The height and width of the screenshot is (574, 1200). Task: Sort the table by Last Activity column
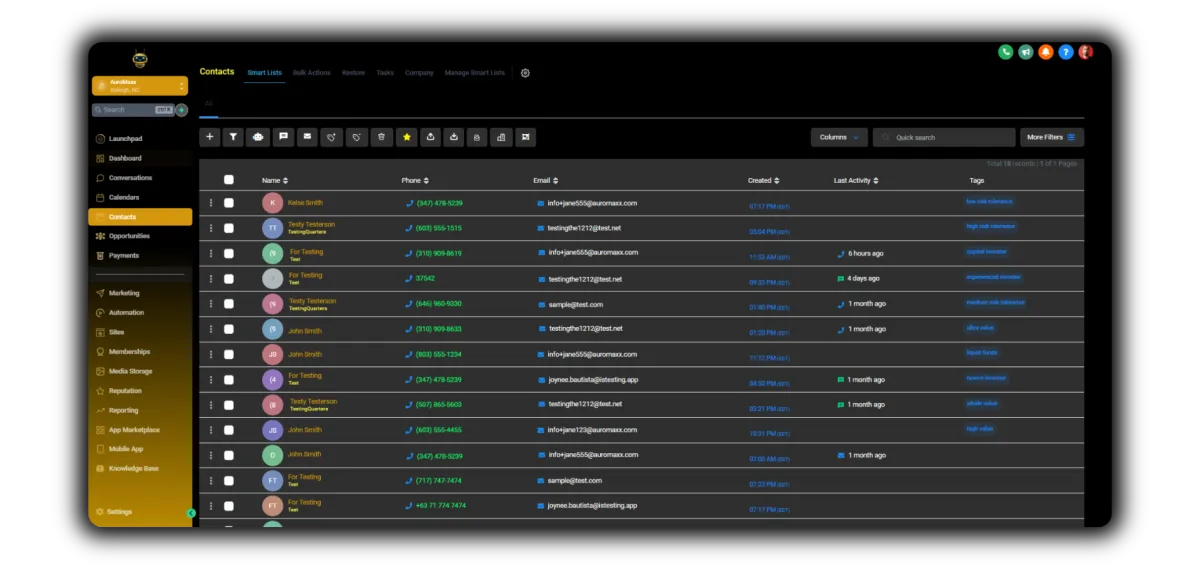pyautogui.click(x=856, y=181)
